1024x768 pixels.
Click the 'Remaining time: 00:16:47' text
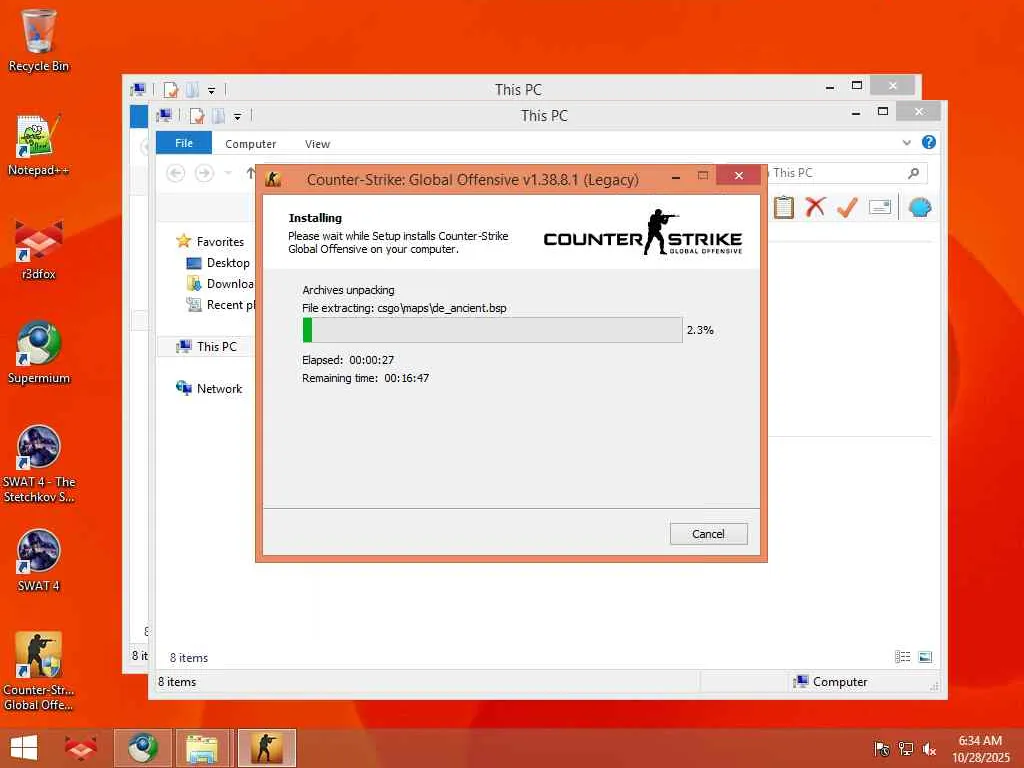pos(366,378)
